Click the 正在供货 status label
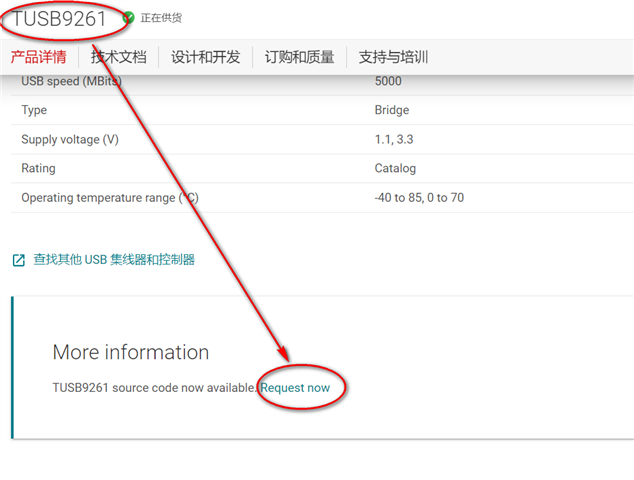The height and width of the screenshot is (480, 634). (161, 18)
